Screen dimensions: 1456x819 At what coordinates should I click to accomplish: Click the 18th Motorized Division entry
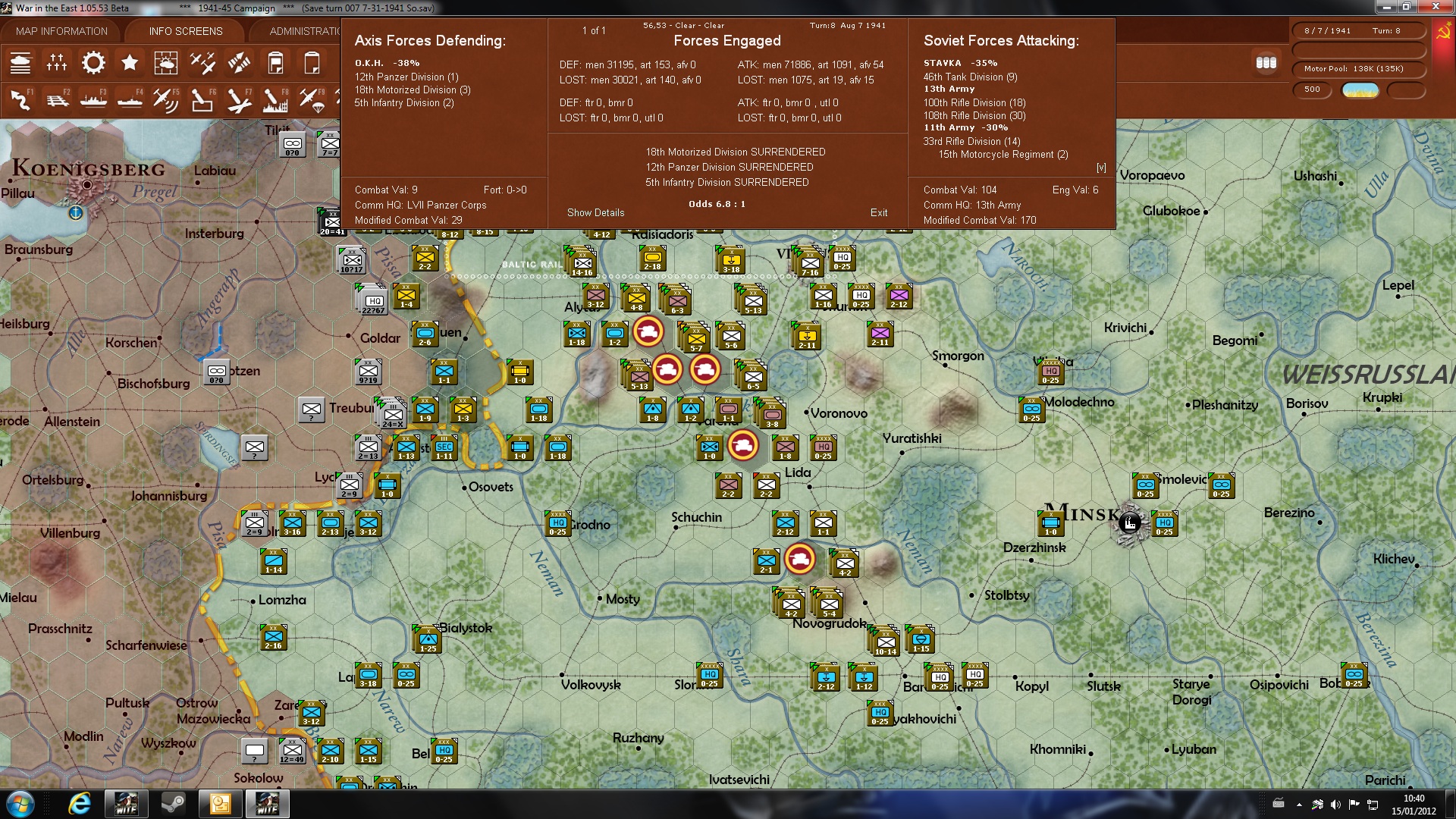coord(413,90)
